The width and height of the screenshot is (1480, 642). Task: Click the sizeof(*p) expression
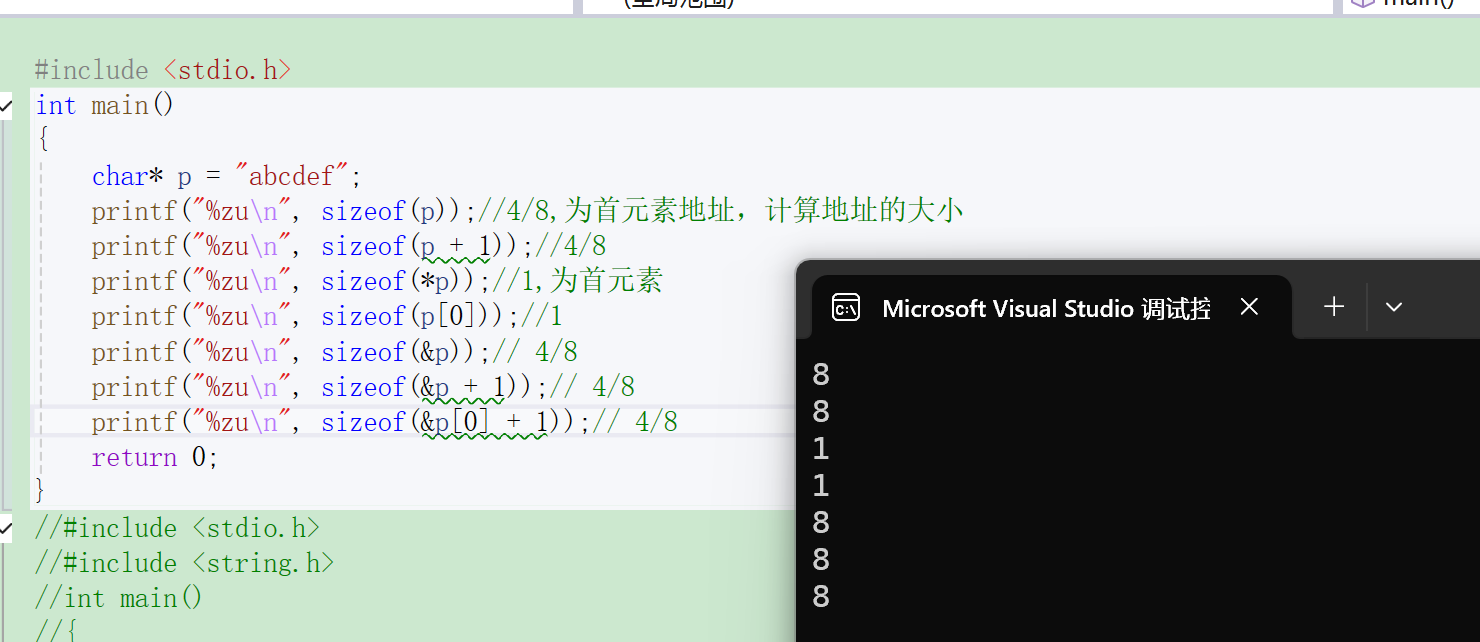click(x=398, y=281)
